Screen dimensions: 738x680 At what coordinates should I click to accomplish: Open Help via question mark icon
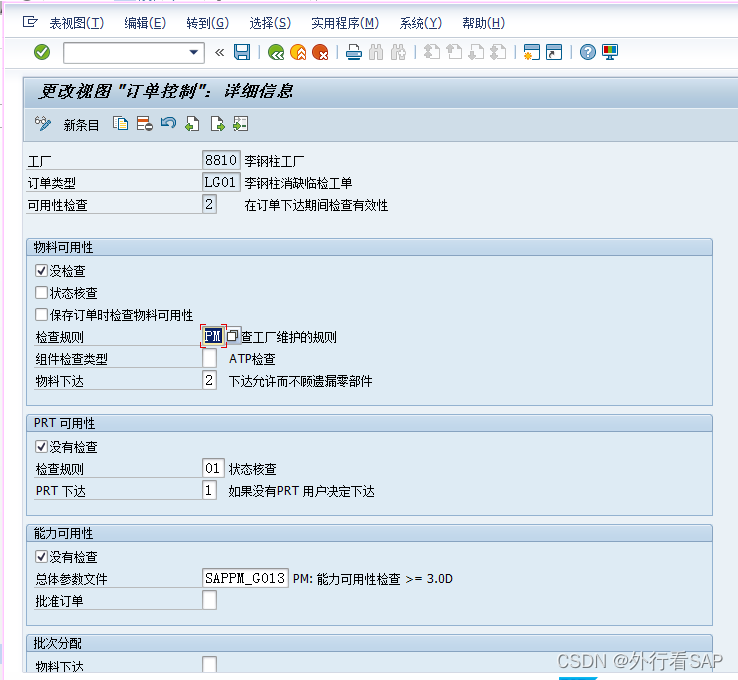click(x=587, y=52)
